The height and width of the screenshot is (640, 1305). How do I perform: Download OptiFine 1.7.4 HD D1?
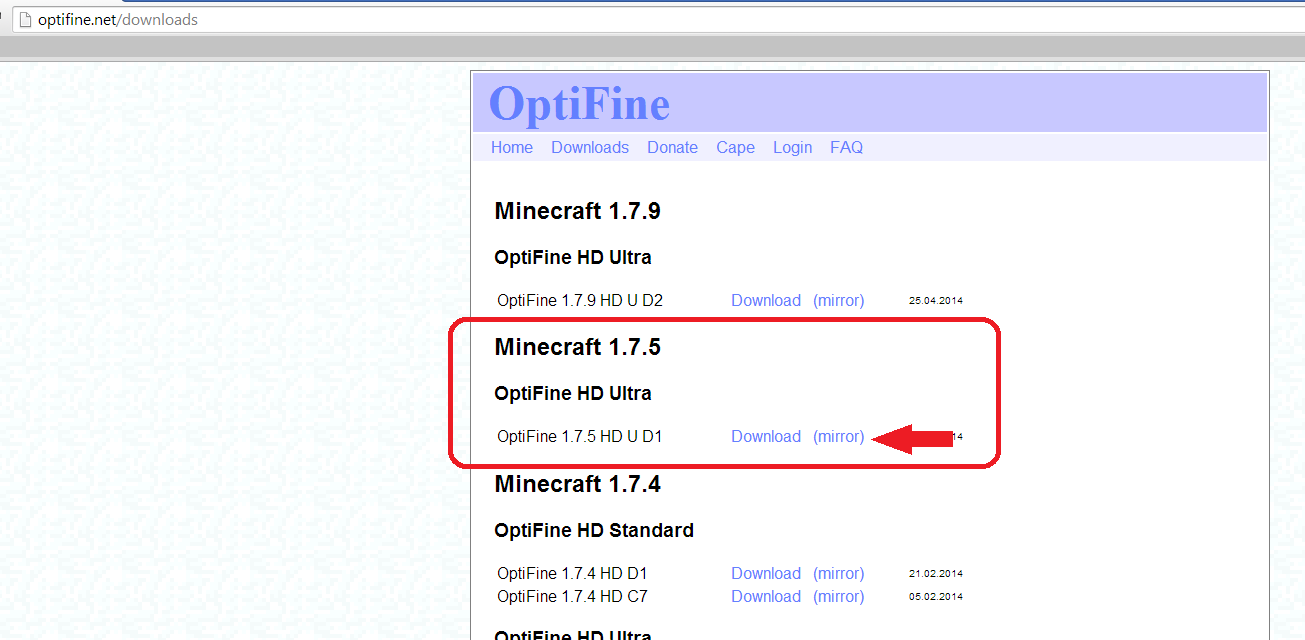[x=766, y=573]
